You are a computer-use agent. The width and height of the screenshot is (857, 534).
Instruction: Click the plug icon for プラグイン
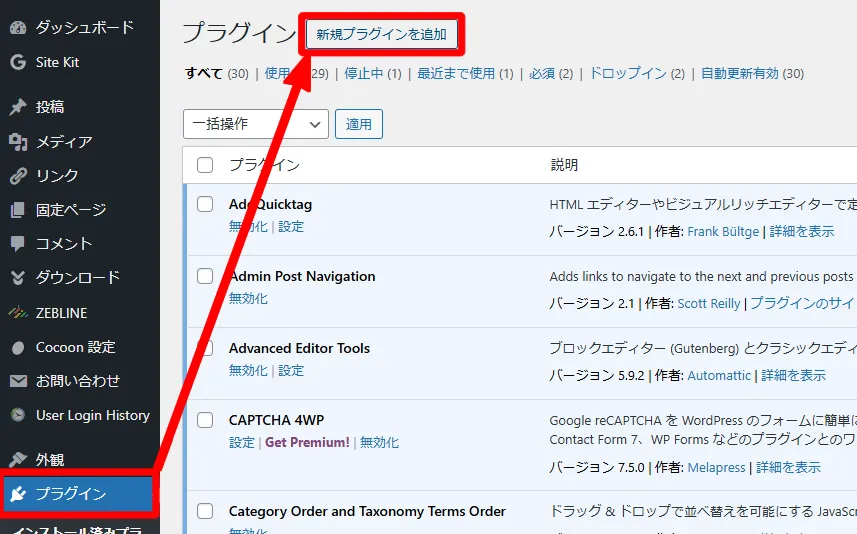(17, 494)
